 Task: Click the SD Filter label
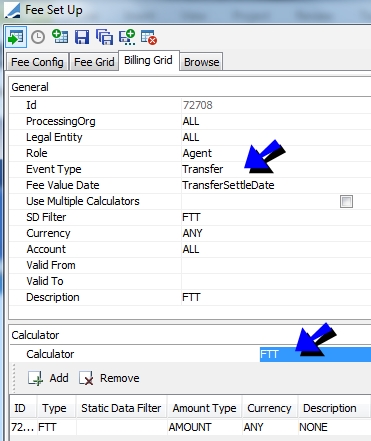(x=46, y=217)
